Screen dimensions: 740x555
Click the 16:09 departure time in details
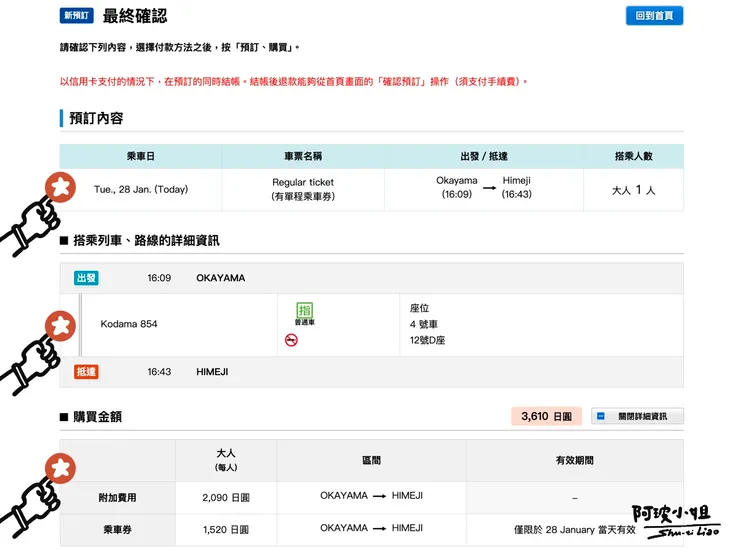(159, 278)
